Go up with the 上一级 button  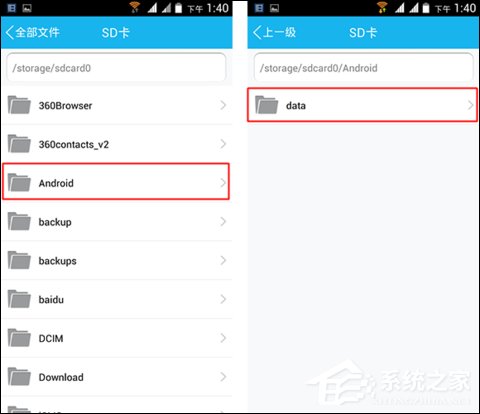(274, 33)
